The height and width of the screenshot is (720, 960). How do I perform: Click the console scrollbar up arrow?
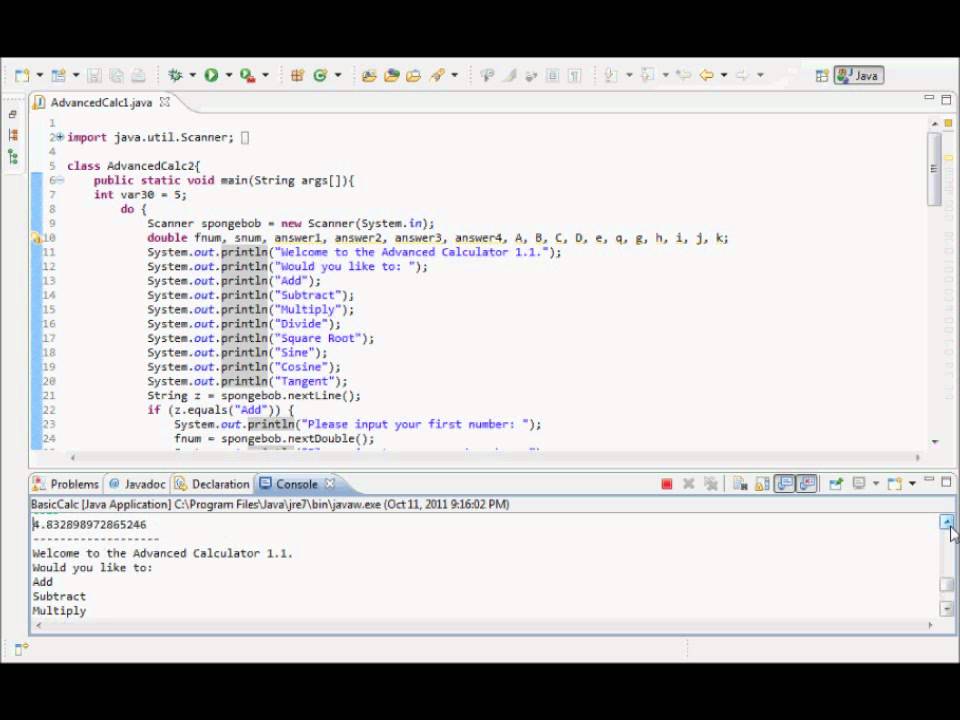click(947, 522)
